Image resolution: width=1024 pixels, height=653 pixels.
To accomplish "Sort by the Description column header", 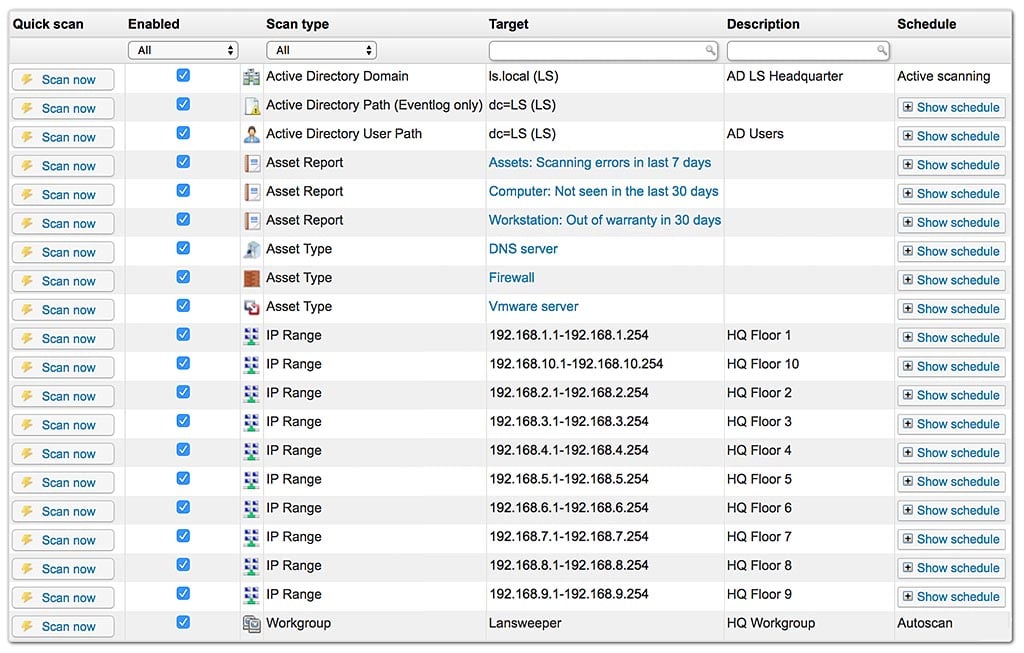I will [x=763, y=24].
